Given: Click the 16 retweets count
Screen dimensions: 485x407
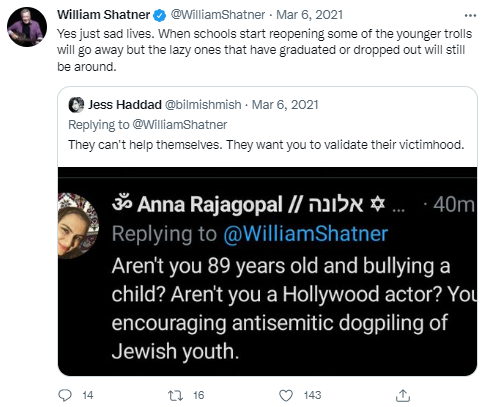Looking at the screenshot, I should pyautogui.click(x=198, y=396).
